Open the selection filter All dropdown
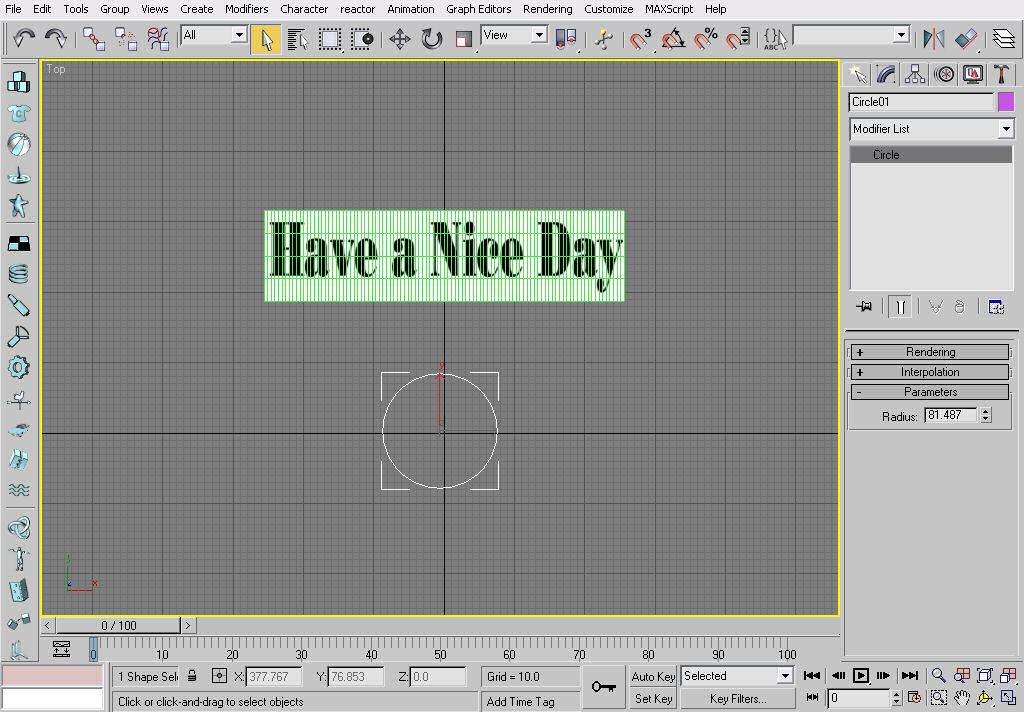1024x712 pixels. coord(239,35)
